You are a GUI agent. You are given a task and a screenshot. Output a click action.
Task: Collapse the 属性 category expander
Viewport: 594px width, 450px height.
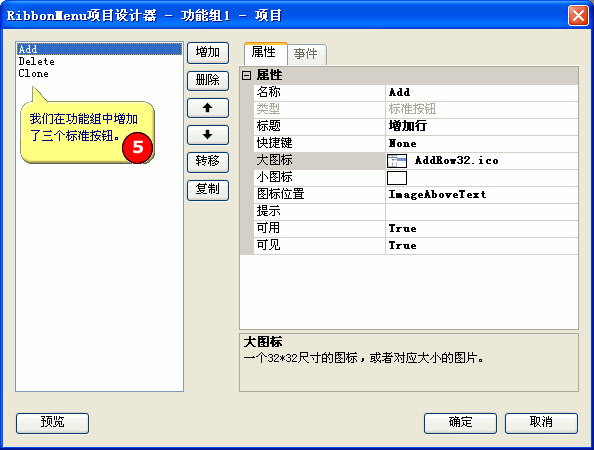coord(246,75)
